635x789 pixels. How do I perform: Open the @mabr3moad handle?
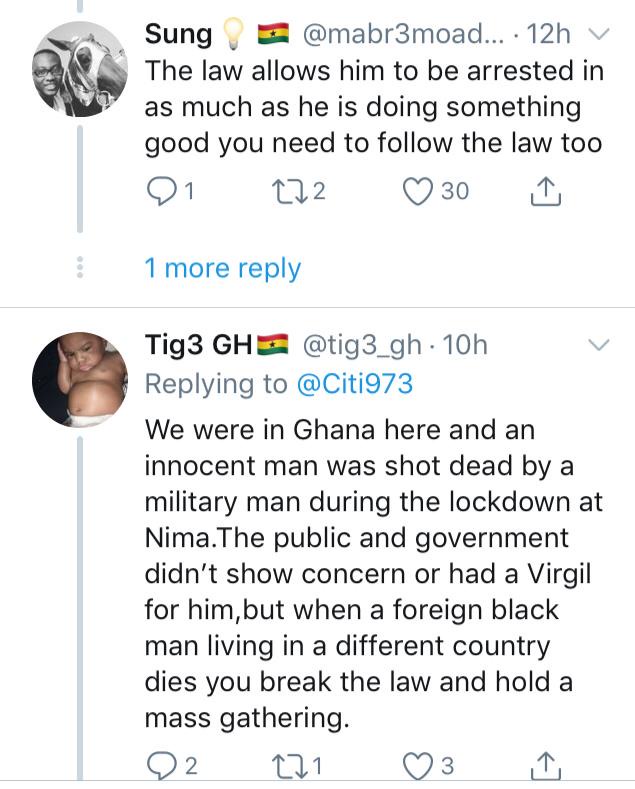pos(399,34)
